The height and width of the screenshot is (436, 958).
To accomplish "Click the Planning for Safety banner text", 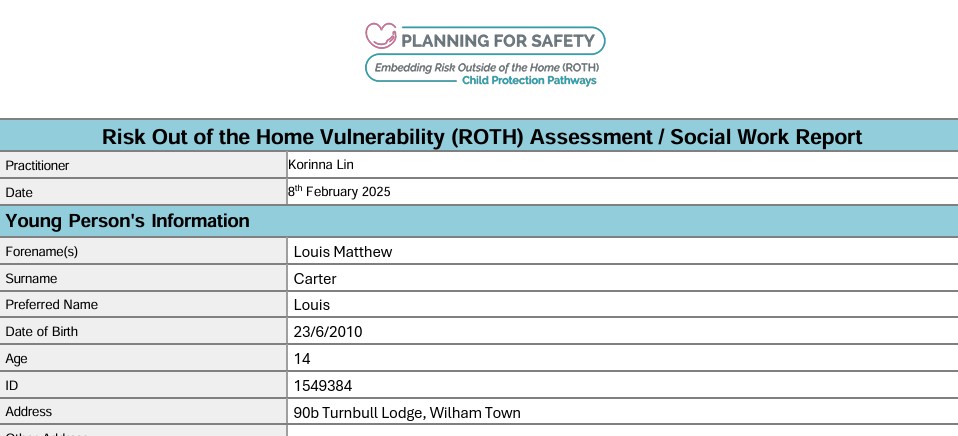I will coord(497,41).
